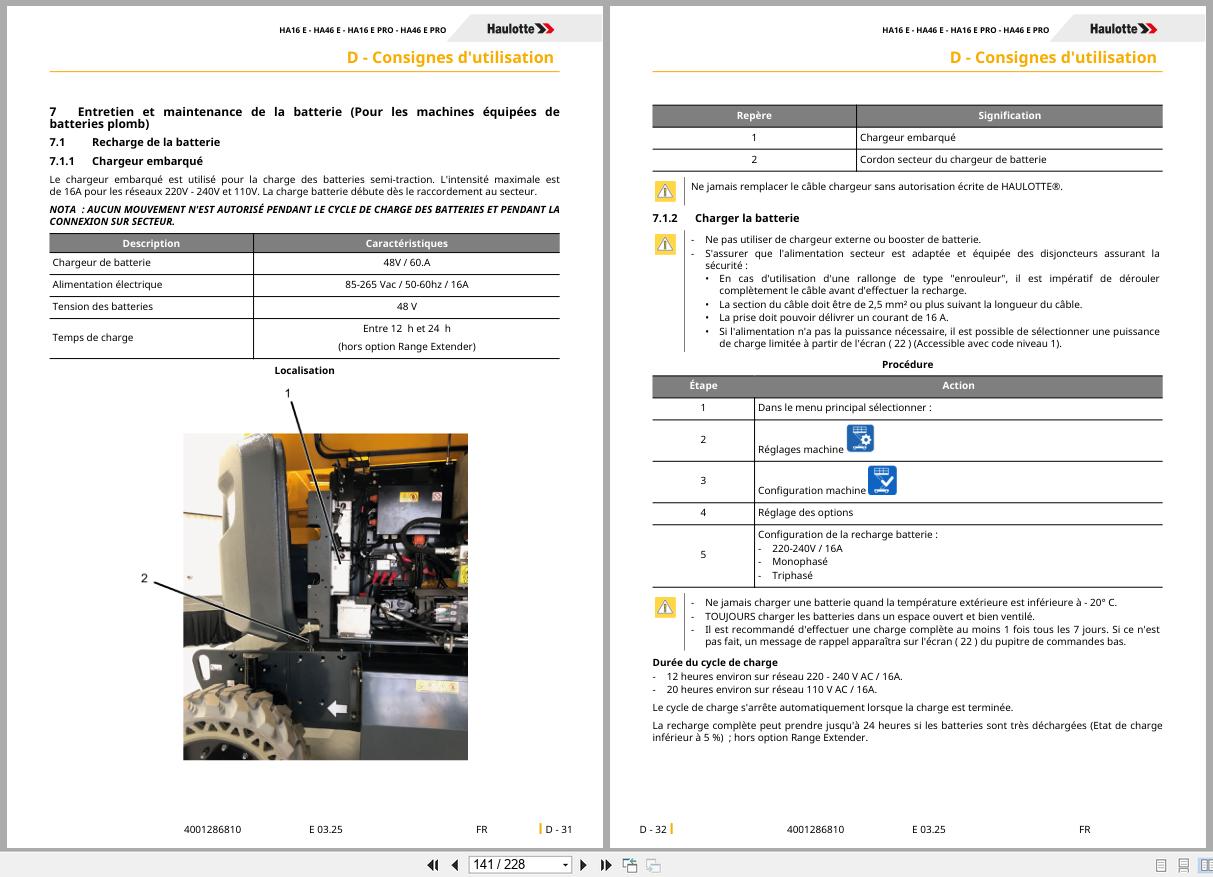Click the 'Étape' column header
Viewport: 1213px width, 877px height.
pyautogui.click(x=703, y=386)
